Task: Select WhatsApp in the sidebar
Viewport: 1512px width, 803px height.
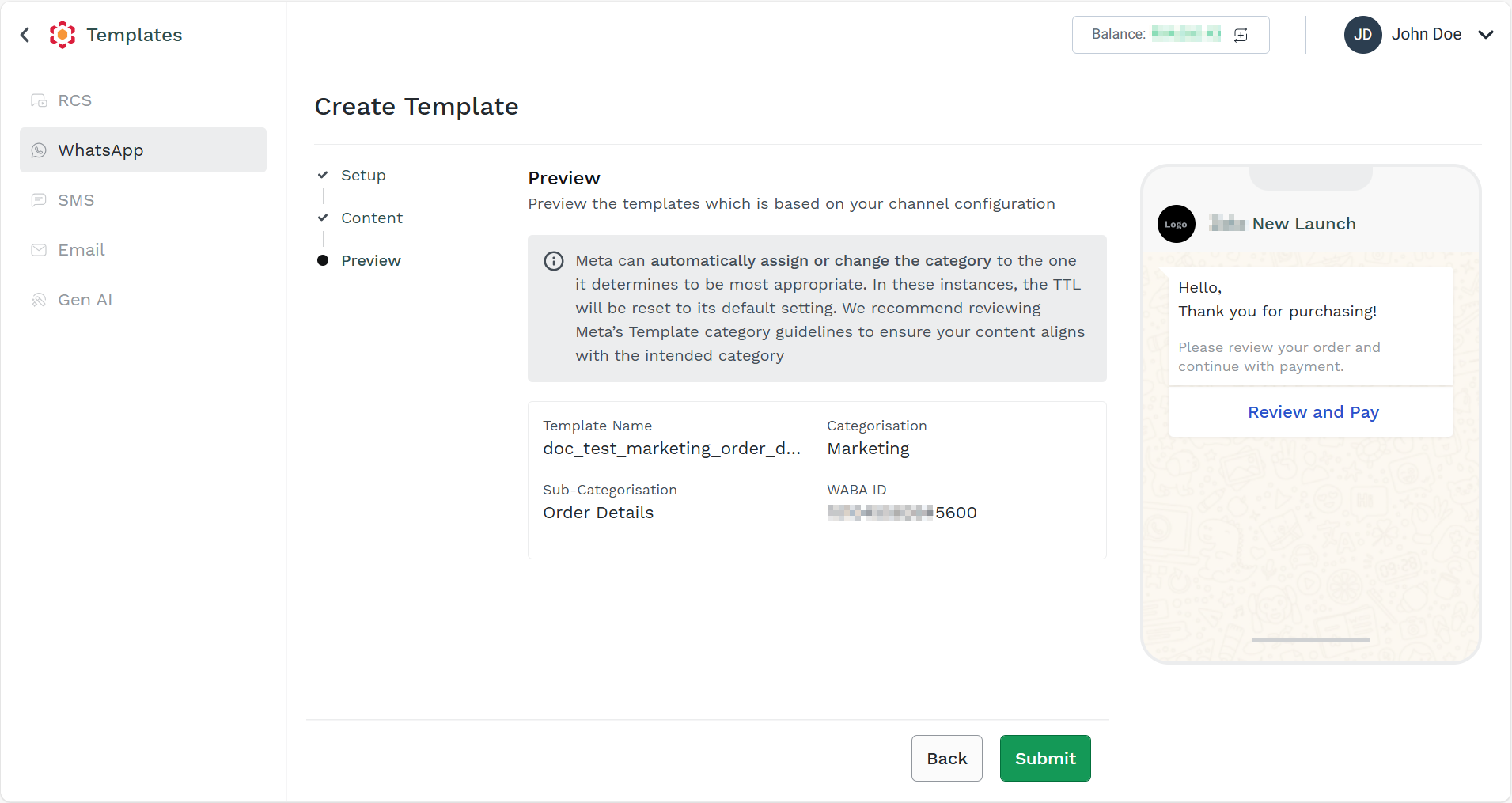Action: 143,150
